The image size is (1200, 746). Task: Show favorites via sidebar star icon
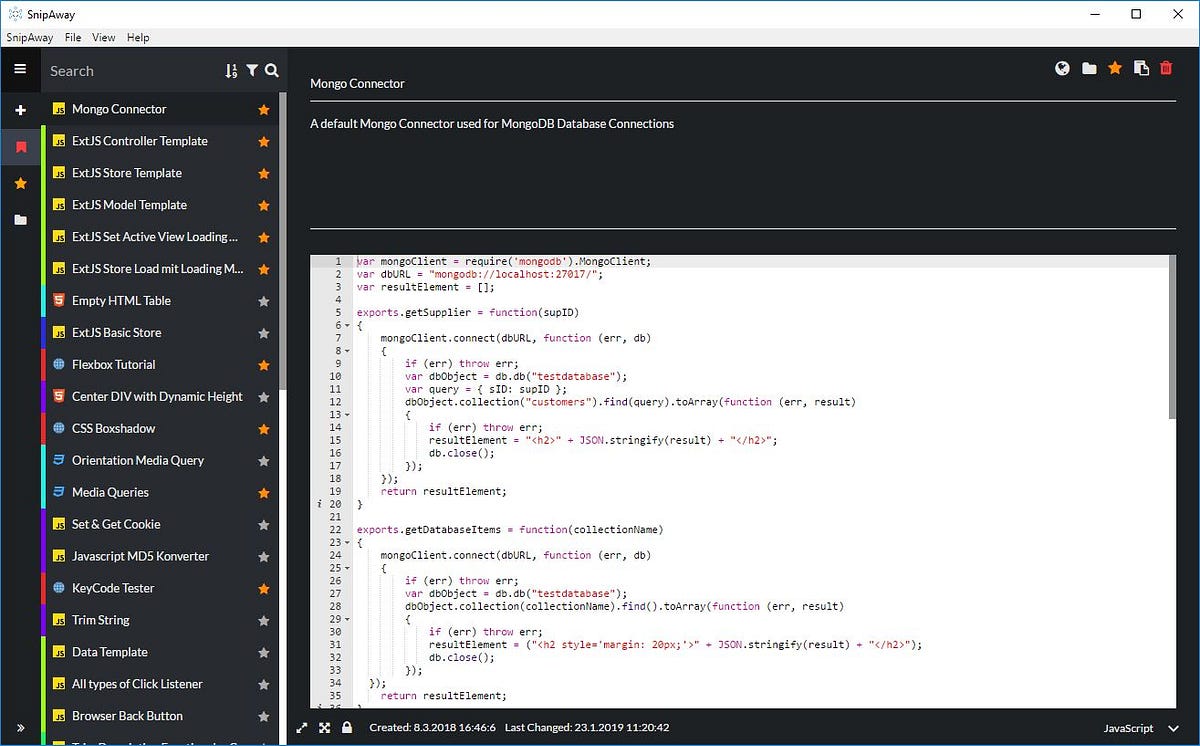20,183
